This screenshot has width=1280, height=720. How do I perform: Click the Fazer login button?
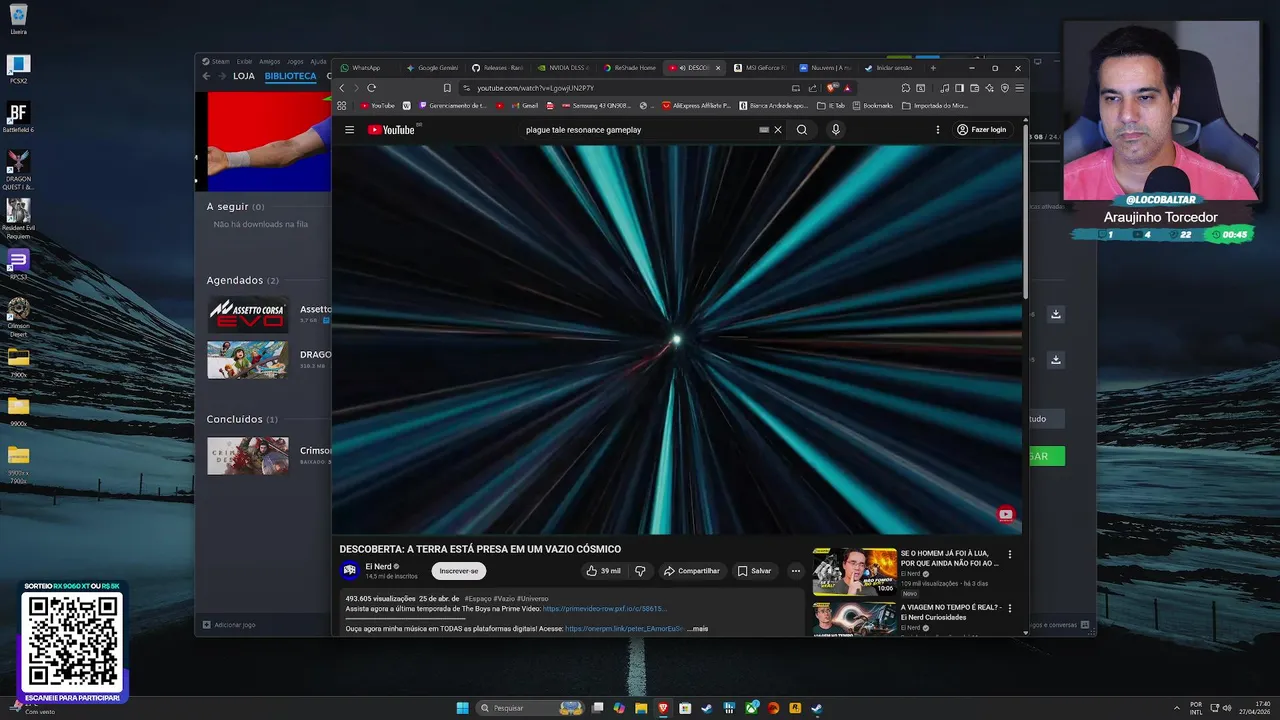click(981, 130)
